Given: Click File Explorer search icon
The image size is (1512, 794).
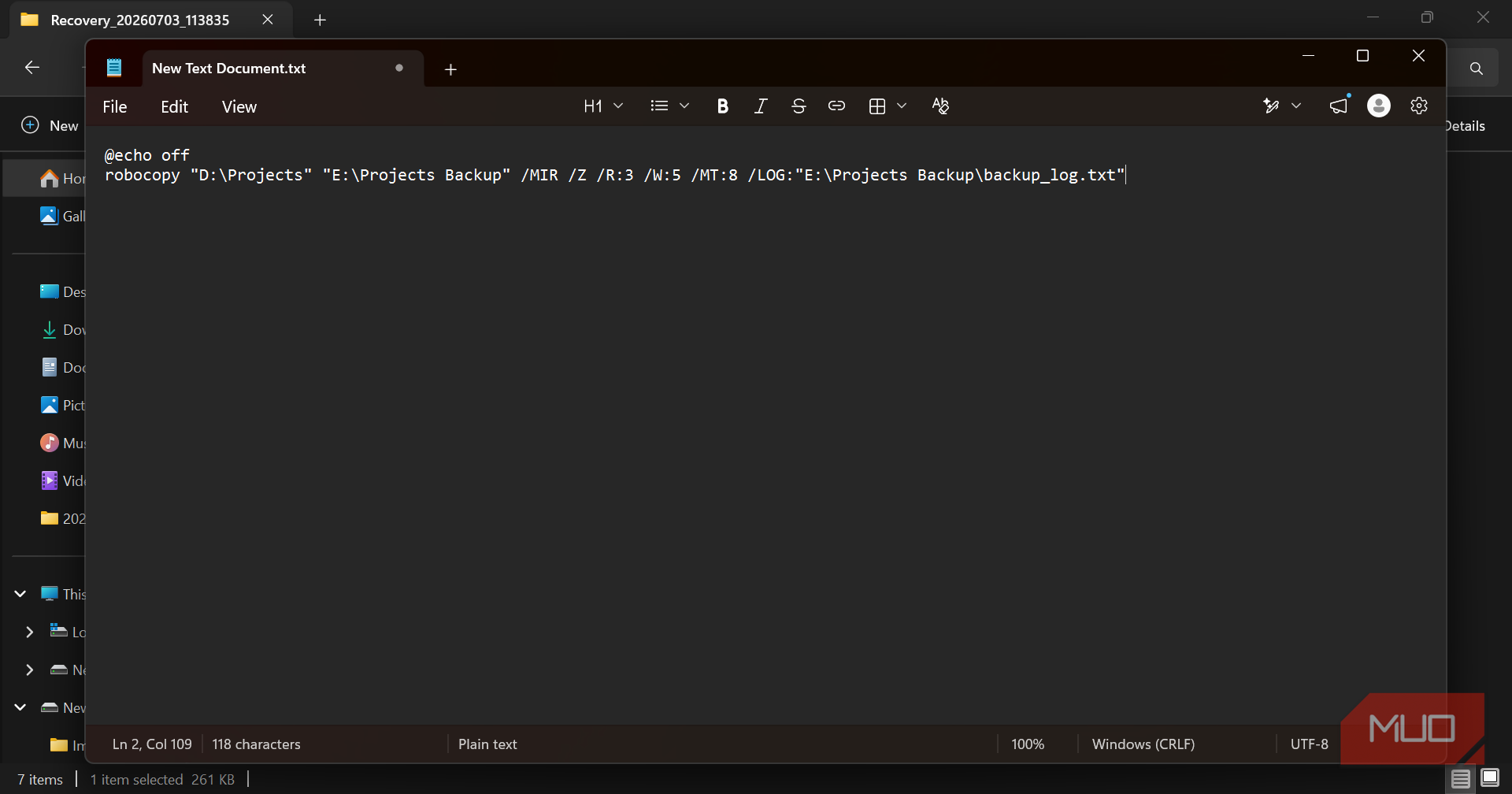Looking at the screenshot, I should click(x=1477, y=69).
